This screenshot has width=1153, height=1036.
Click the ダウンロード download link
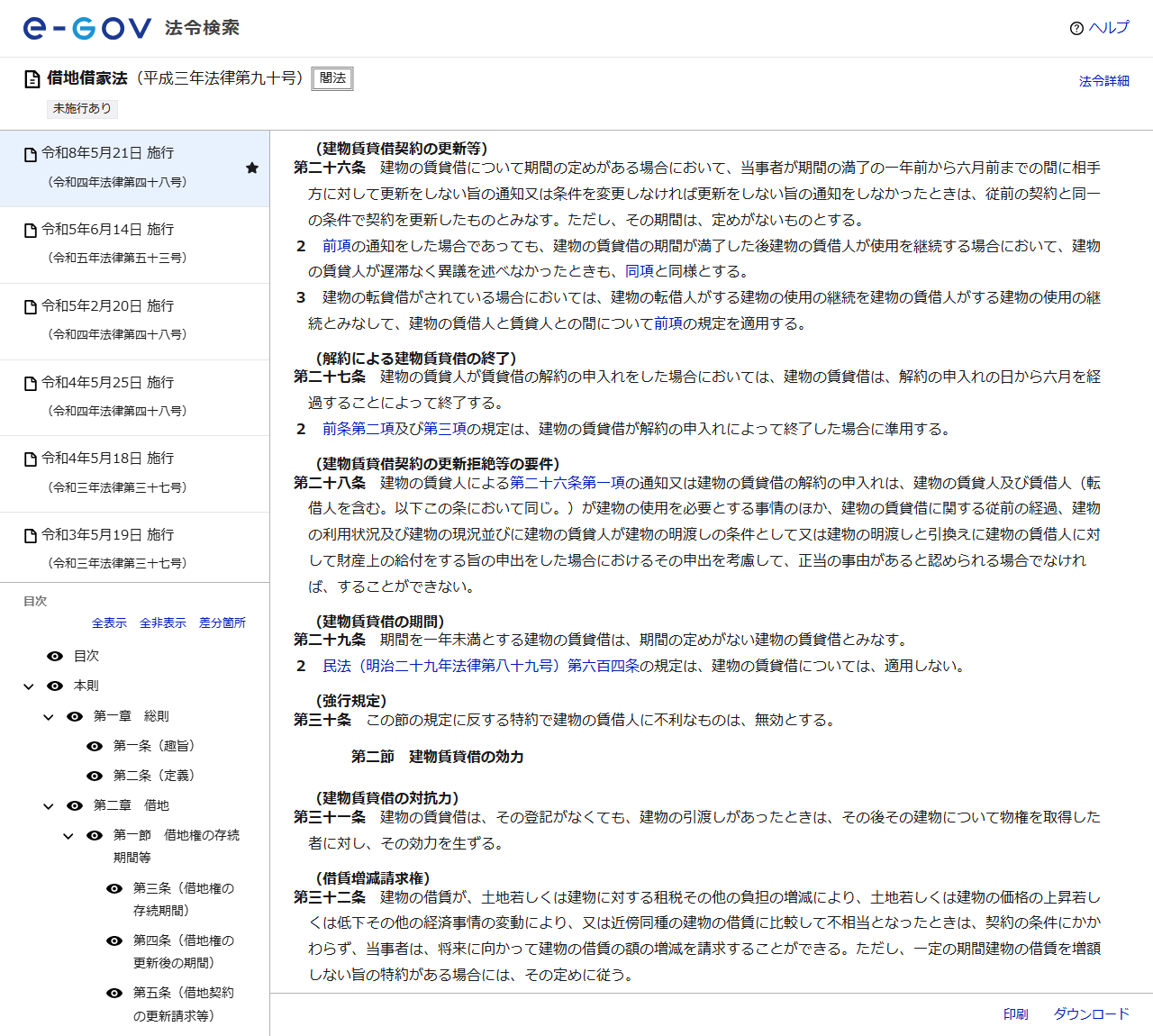1092,1014
